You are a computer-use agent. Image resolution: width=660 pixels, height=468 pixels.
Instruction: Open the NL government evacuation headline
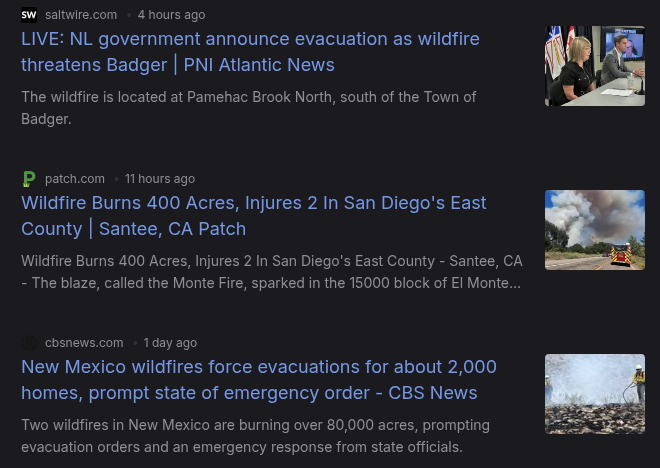tap(250, 52)
